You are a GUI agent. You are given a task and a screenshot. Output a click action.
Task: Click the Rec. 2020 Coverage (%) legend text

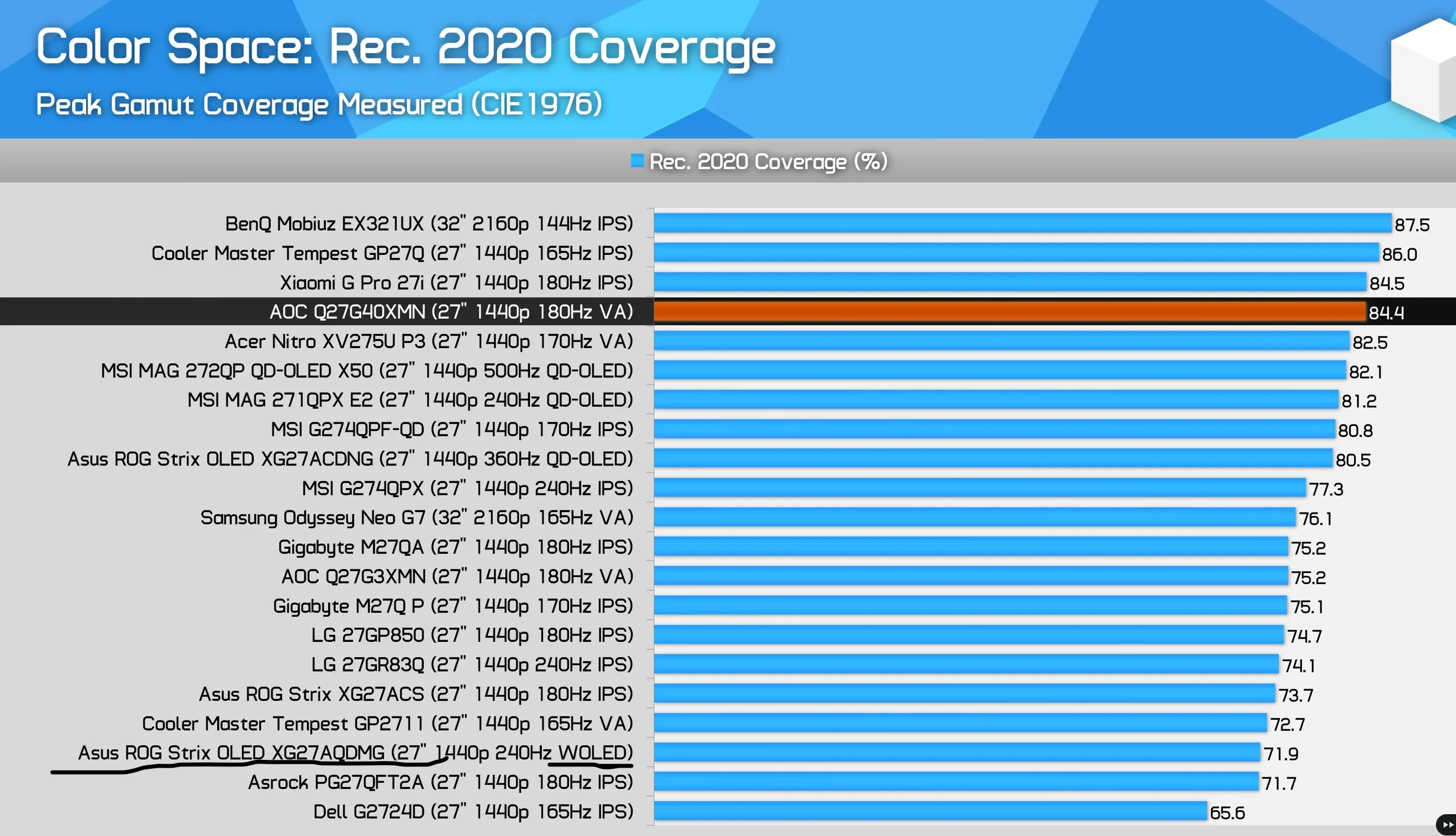768,161
